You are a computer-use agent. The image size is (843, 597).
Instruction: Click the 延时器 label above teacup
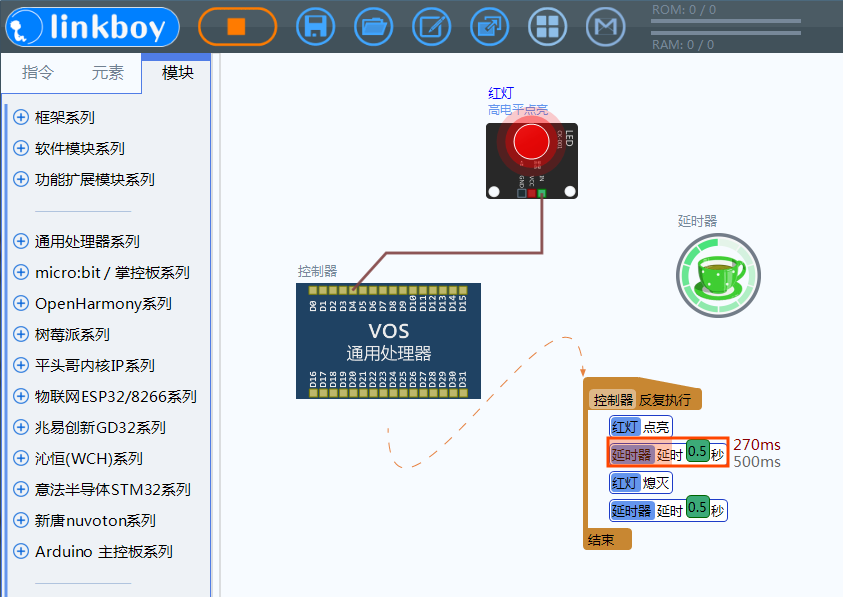coord(697,221)
